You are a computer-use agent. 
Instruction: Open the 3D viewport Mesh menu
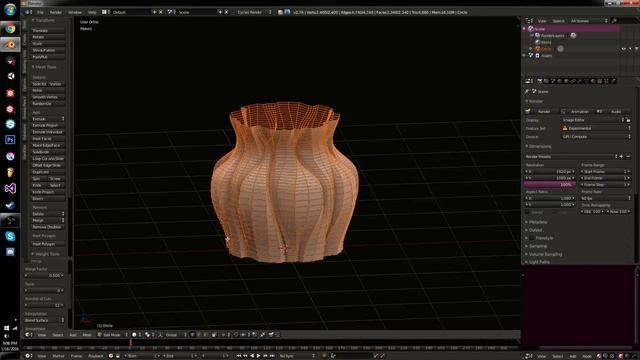(x=87, y=335)
